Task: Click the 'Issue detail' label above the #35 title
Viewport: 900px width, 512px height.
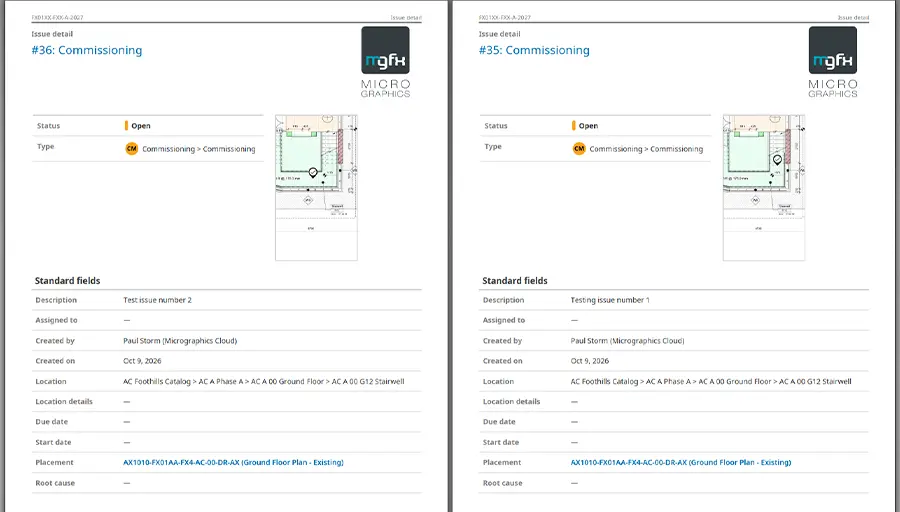Action: 500,34
